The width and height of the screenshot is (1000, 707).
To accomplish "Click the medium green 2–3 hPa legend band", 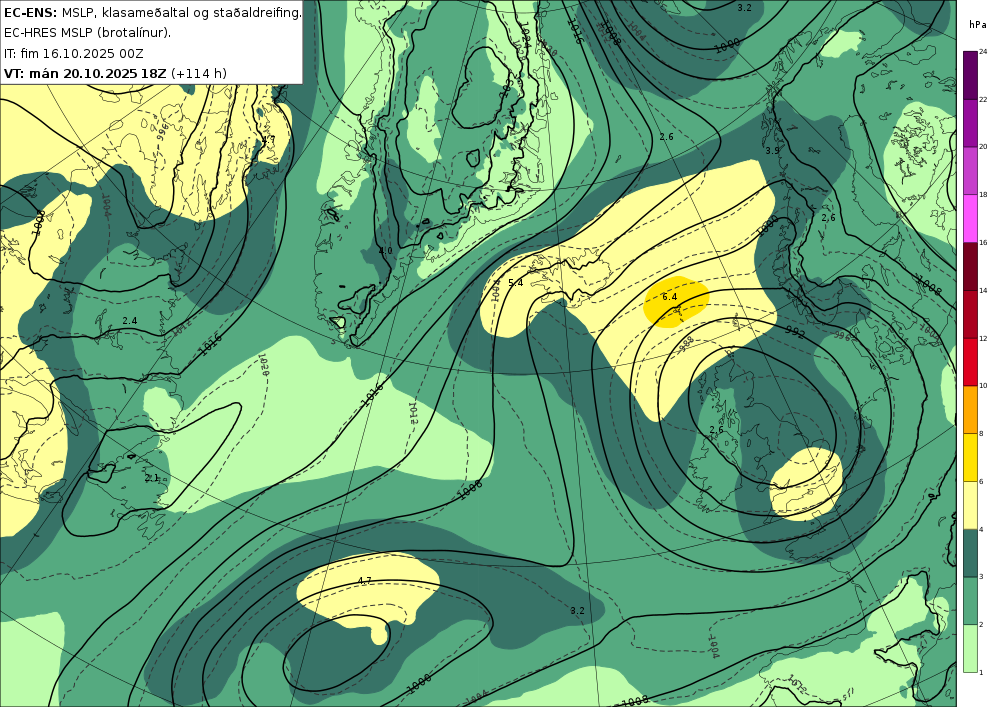I will [970, 601].
